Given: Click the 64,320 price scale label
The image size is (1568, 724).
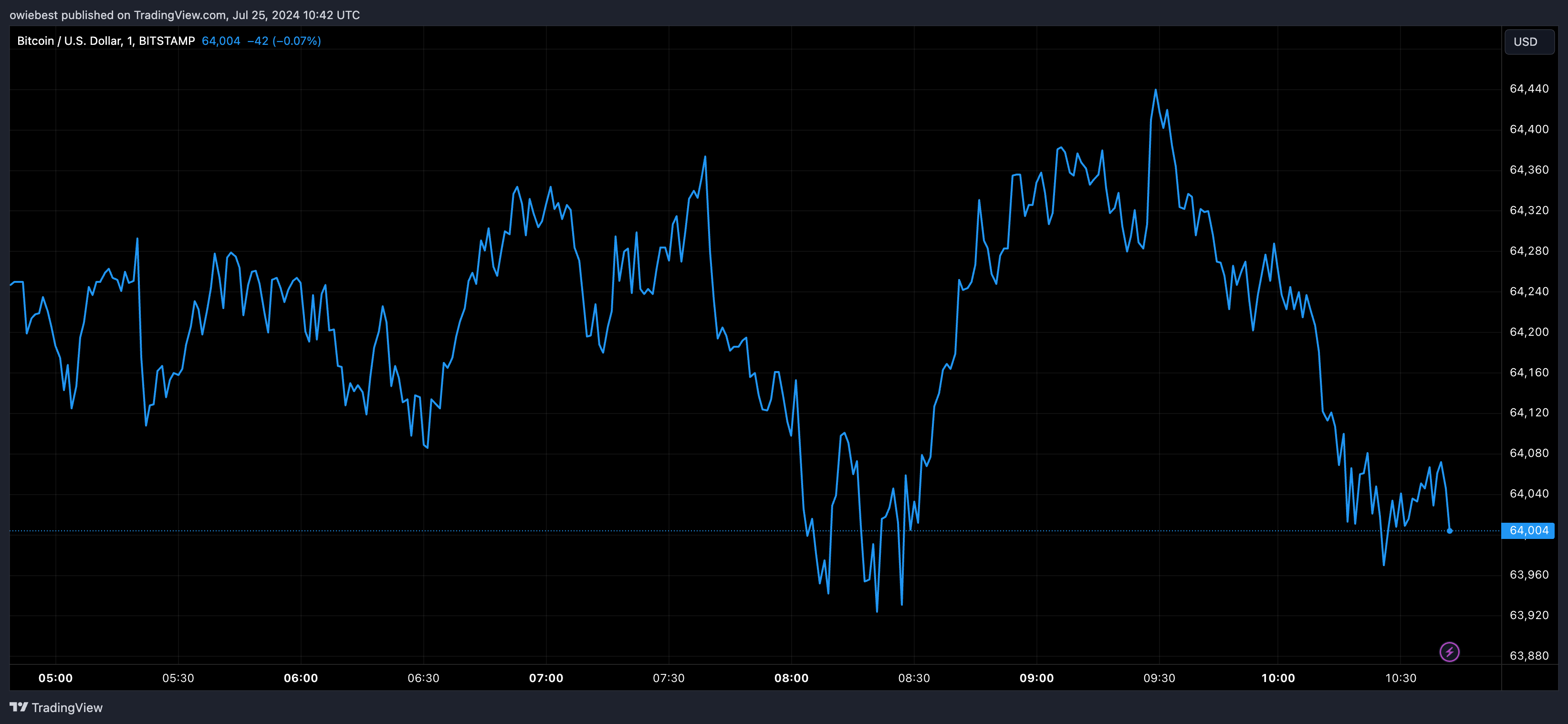Looking at the screenshot, I should point(1528,210).
